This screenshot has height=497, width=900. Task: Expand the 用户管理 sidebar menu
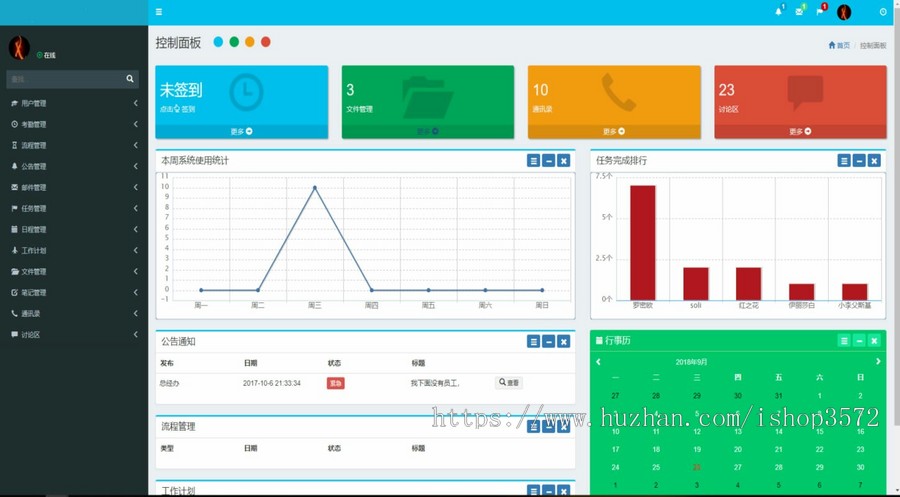(x=74, y=103)
